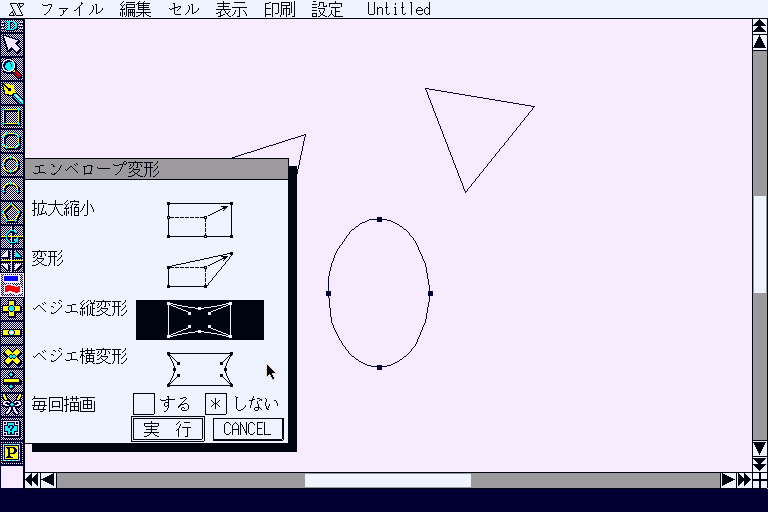Click the D icon atop toolbox

point(12,25)
